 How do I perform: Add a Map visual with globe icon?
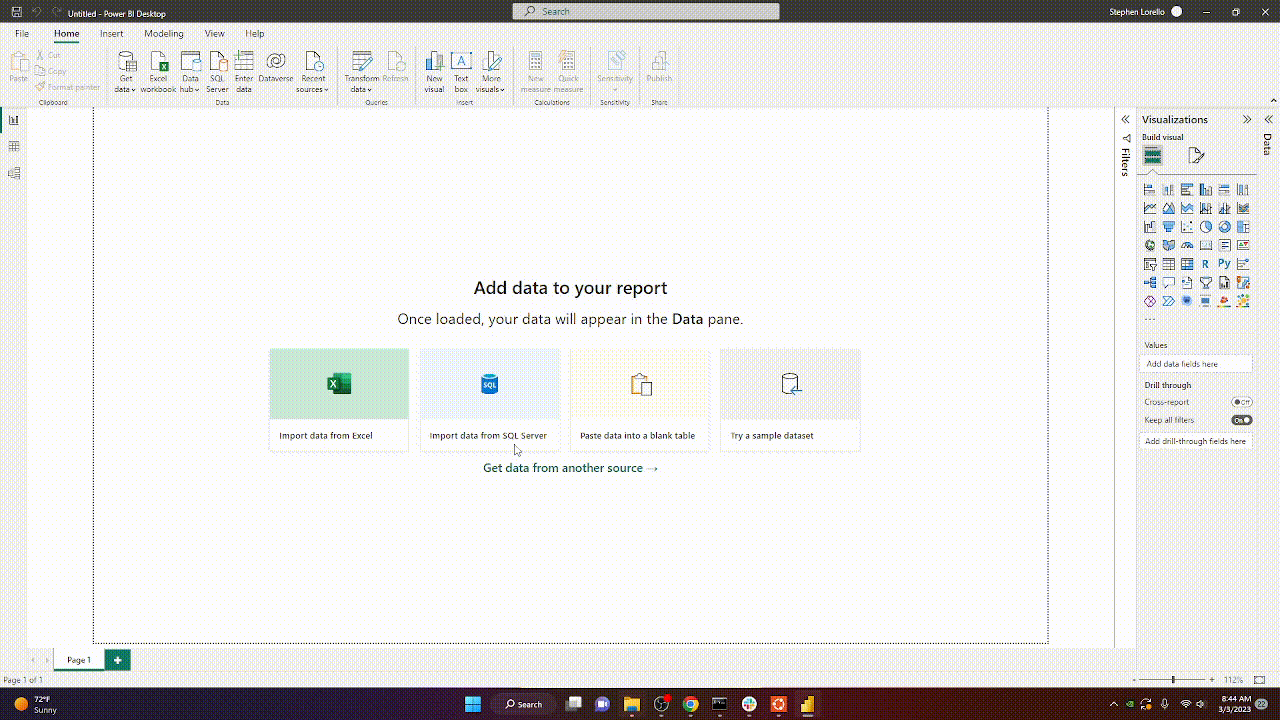tap(1150, 245)
